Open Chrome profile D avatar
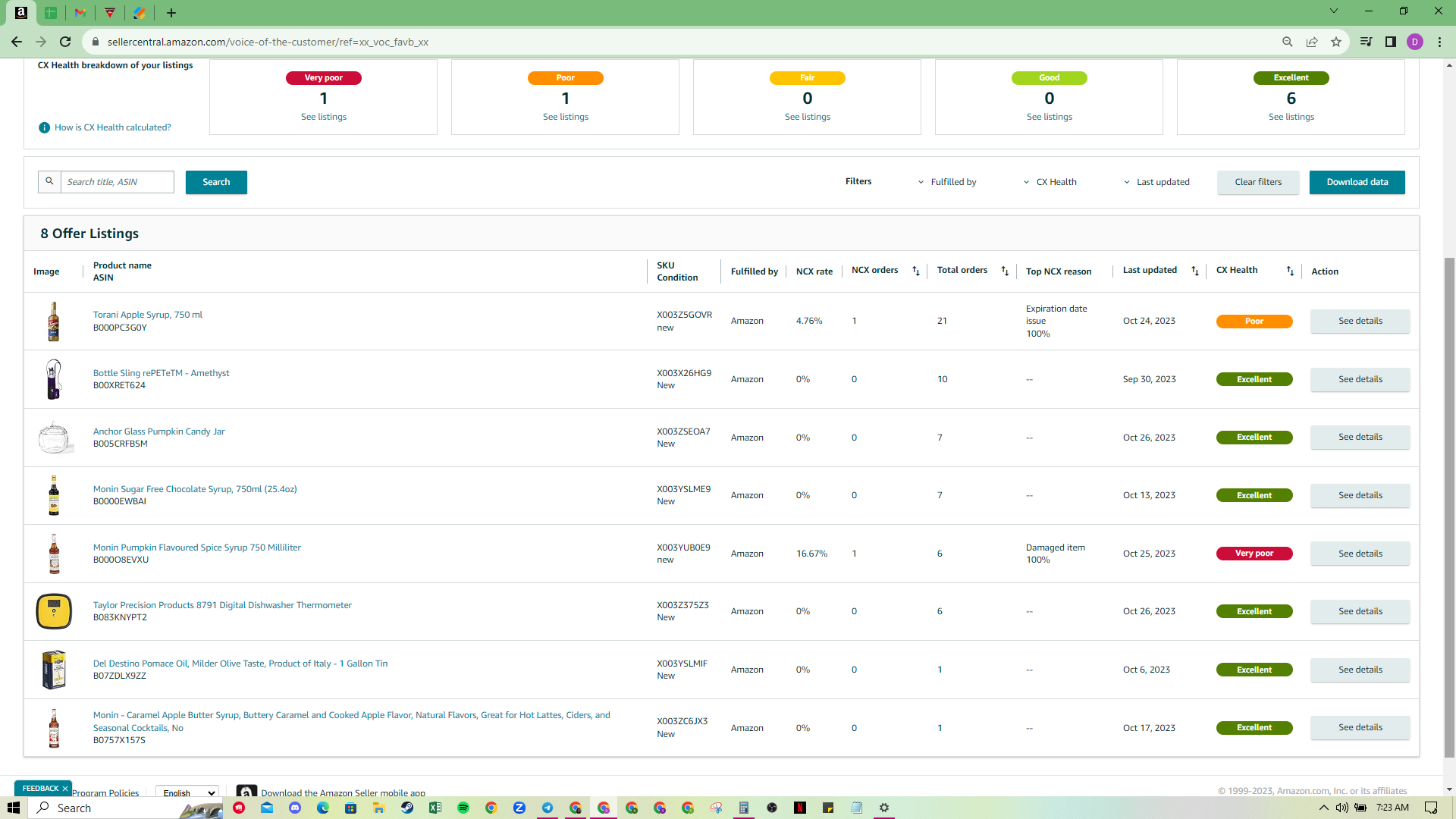Viewport: 1456px width, 819px height. click(x=1415, y=42)
